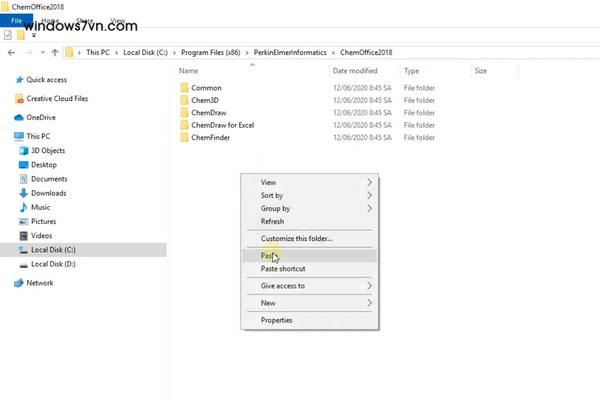The image size is (600, 400).
Task: Select the Quick access star icon
Action: coord(19,79)
